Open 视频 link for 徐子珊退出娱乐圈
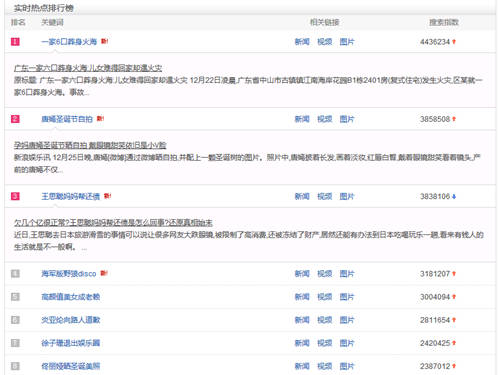Viewport: 500px width, 375px height. 325,343
